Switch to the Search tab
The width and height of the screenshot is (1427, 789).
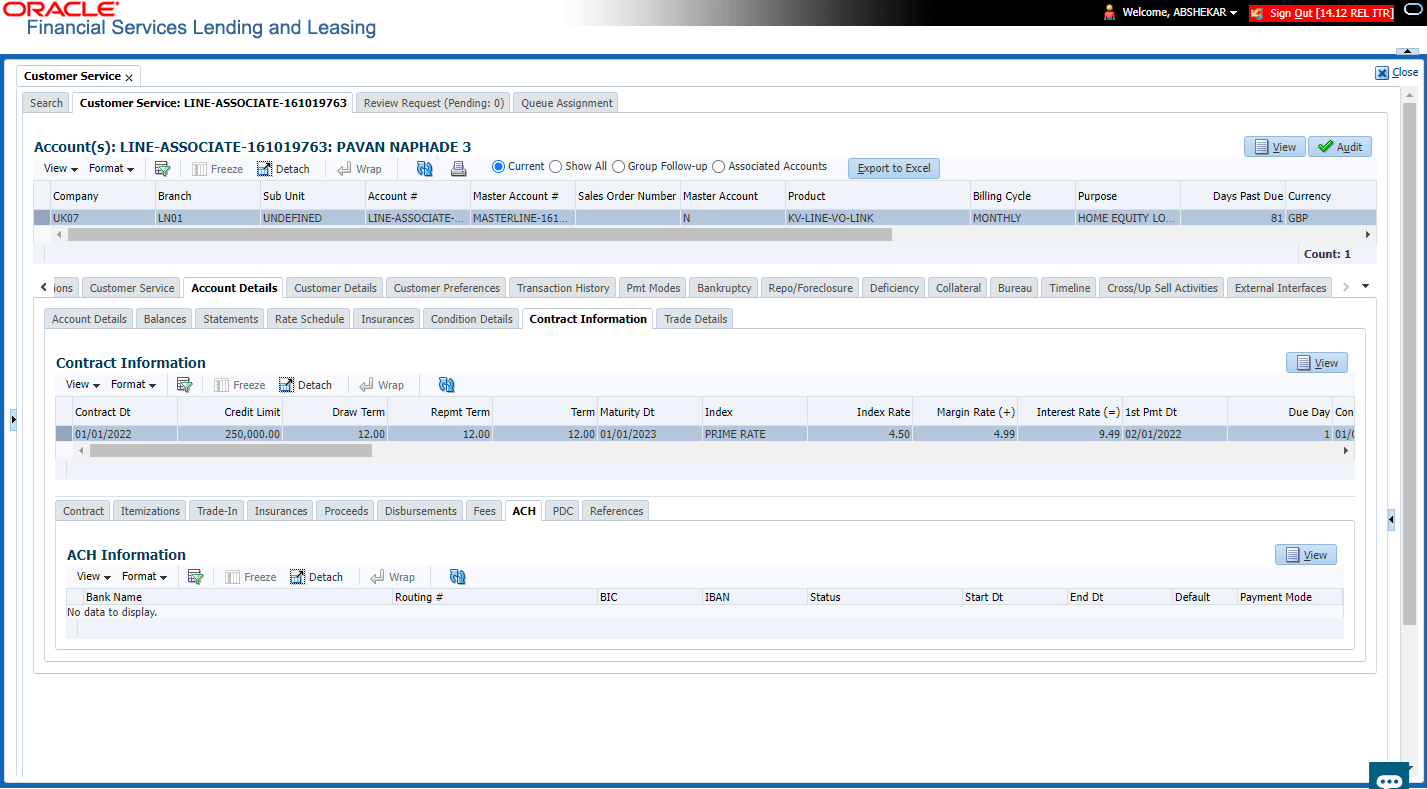point(46,103)
